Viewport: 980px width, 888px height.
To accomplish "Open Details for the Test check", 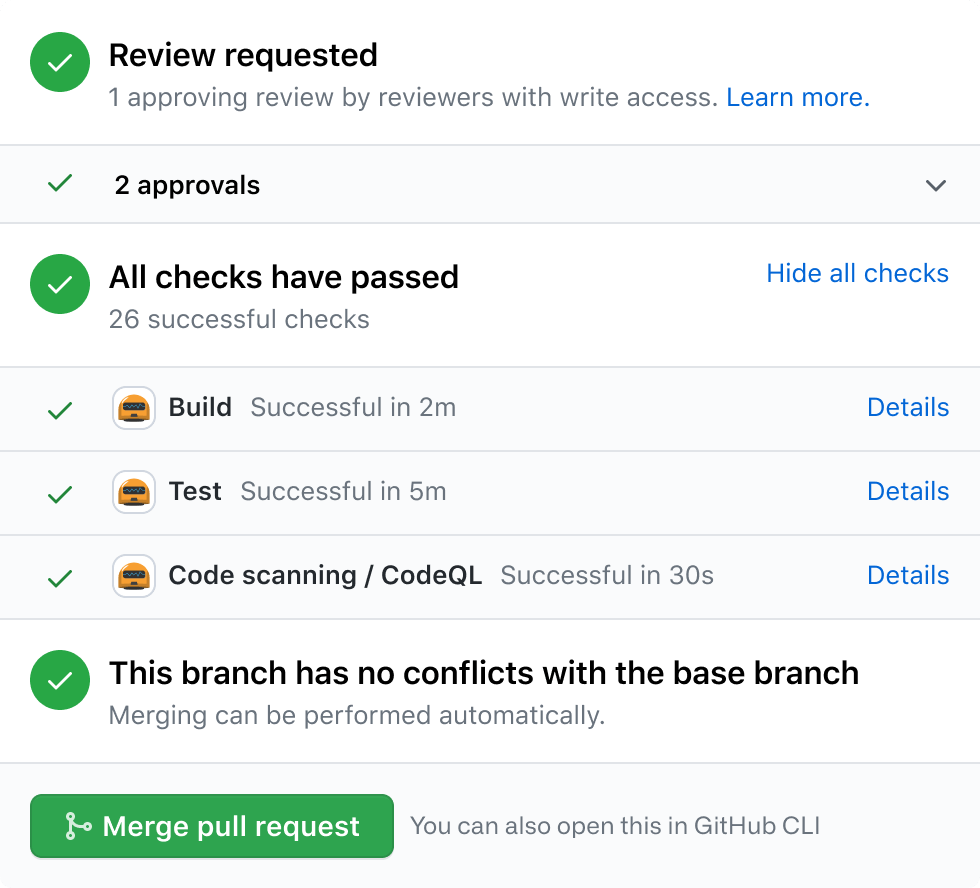I will coord(908,491).
